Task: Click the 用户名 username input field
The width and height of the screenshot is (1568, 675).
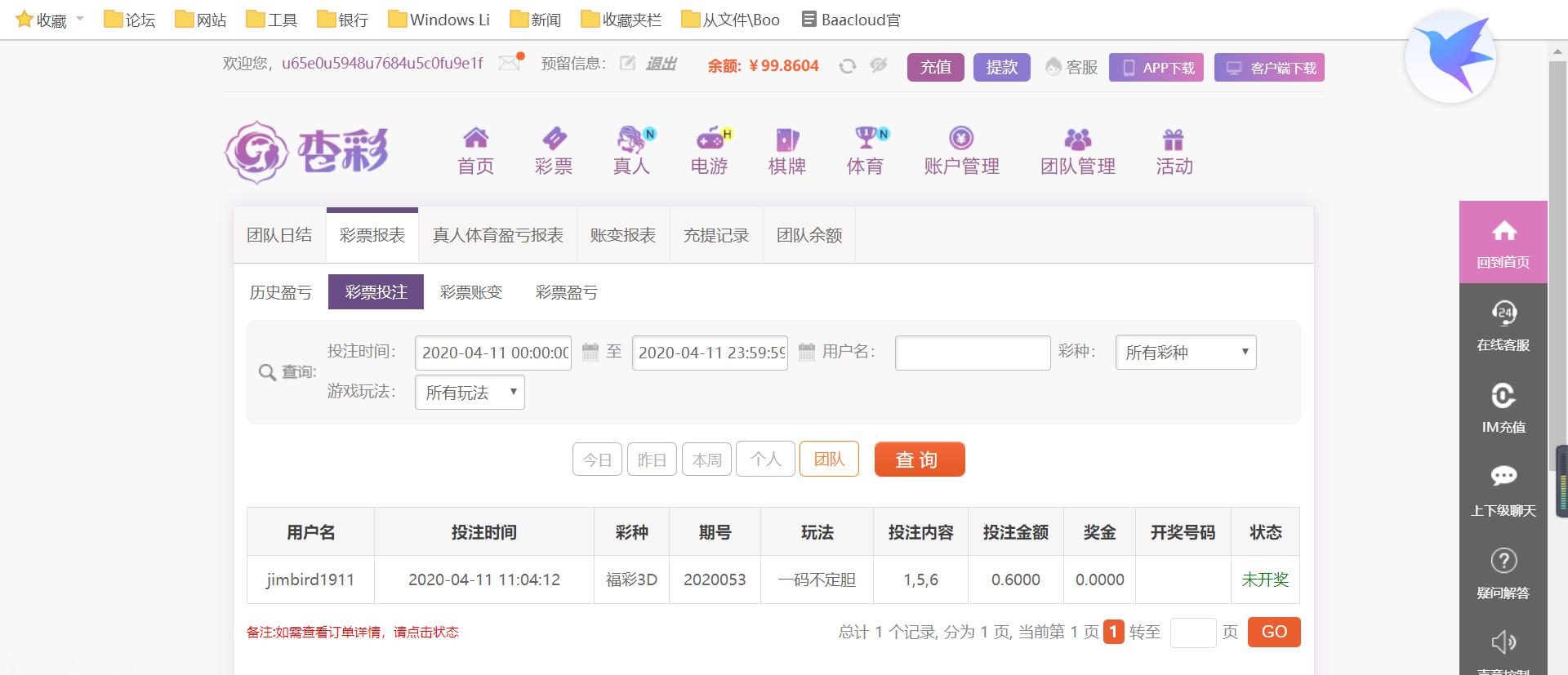Action: pos(972,353)
